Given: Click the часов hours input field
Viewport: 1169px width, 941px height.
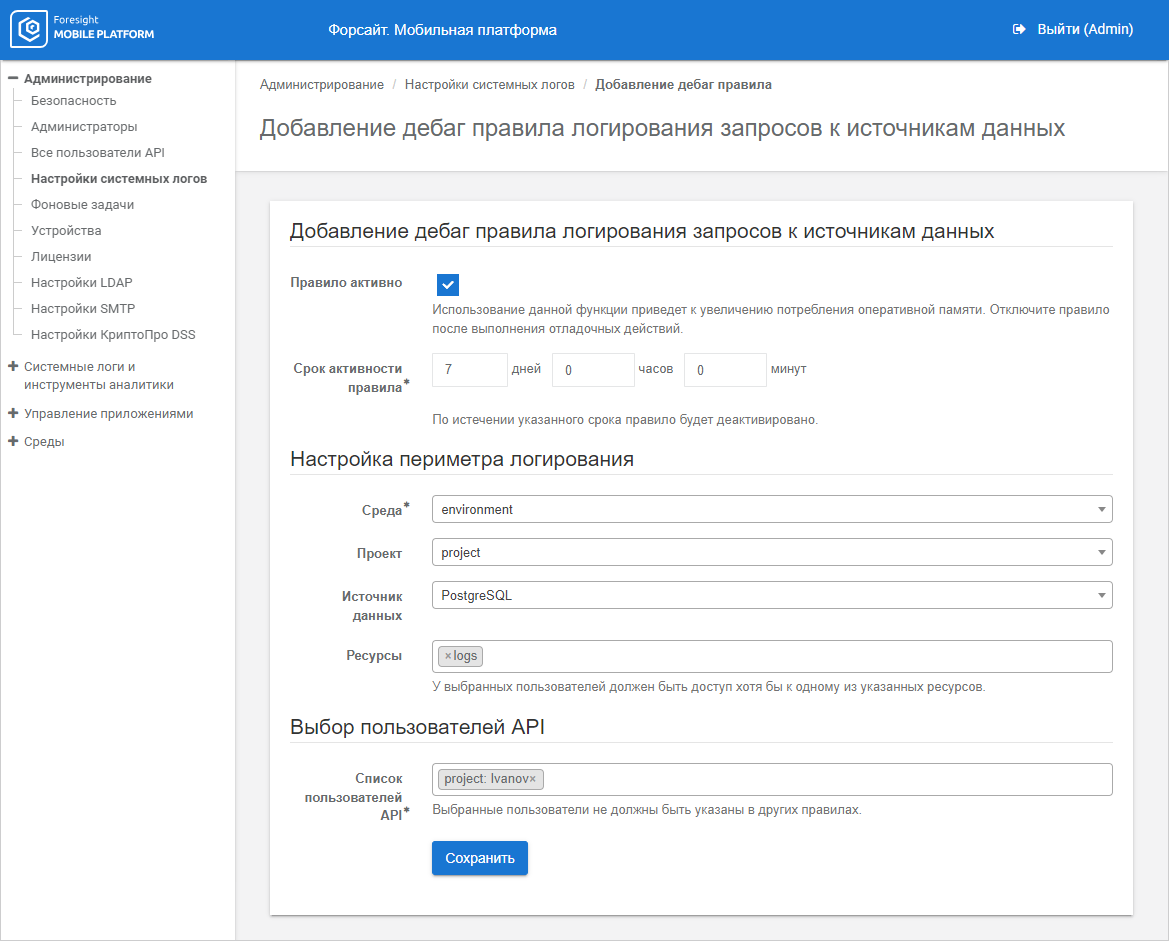Looking at the screenshot, I should click(592, 369).
